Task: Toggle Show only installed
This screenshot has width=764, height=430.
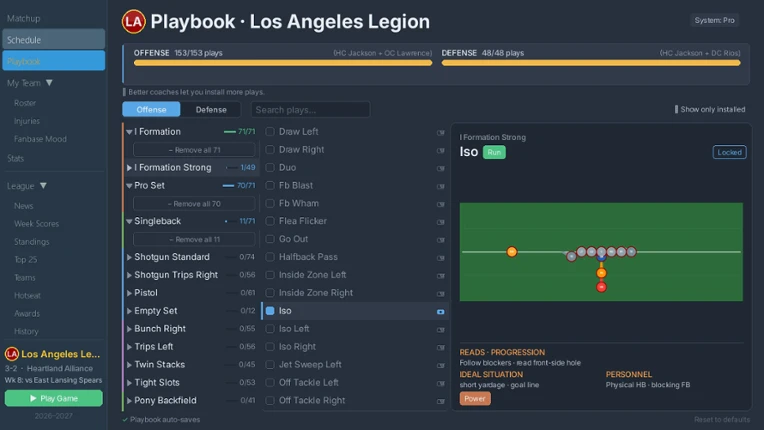Action: (709, 110)
